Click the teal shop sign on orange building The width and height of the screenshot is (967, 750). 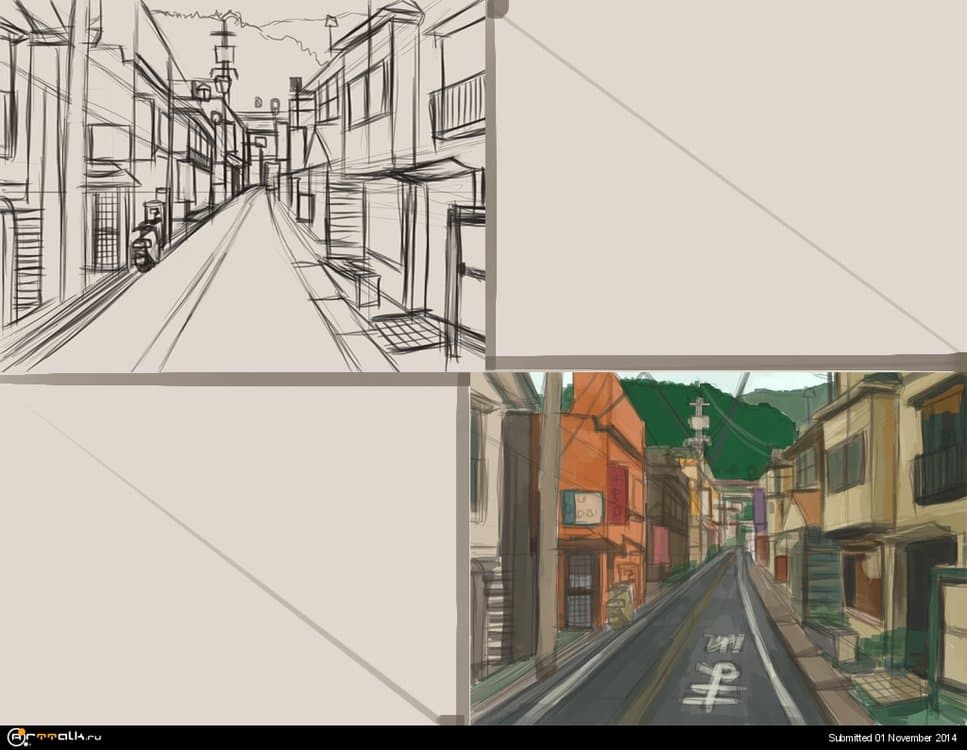(x=582, y=507)
